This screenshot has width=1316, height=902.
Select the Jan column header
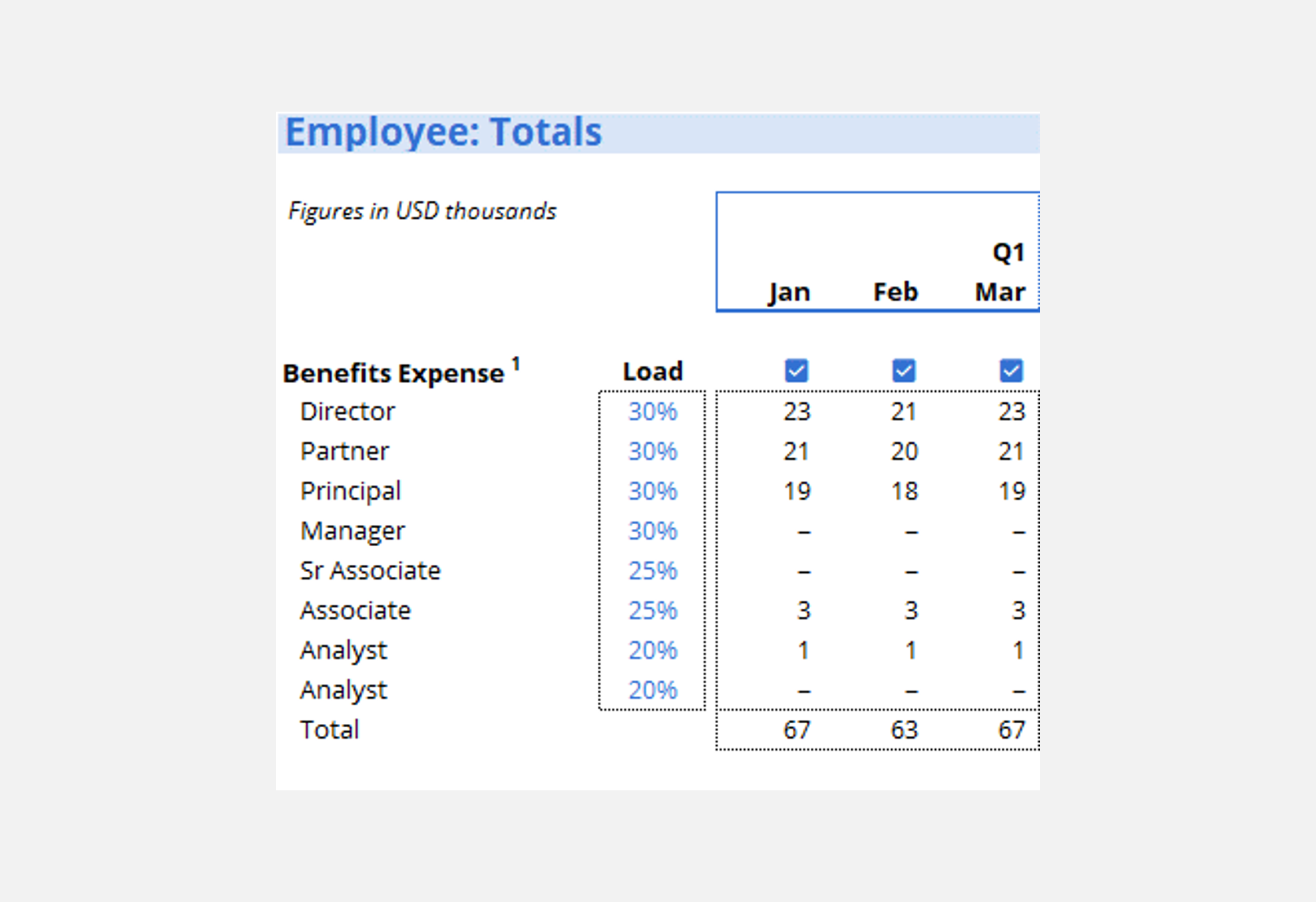[x=789, y=292]
